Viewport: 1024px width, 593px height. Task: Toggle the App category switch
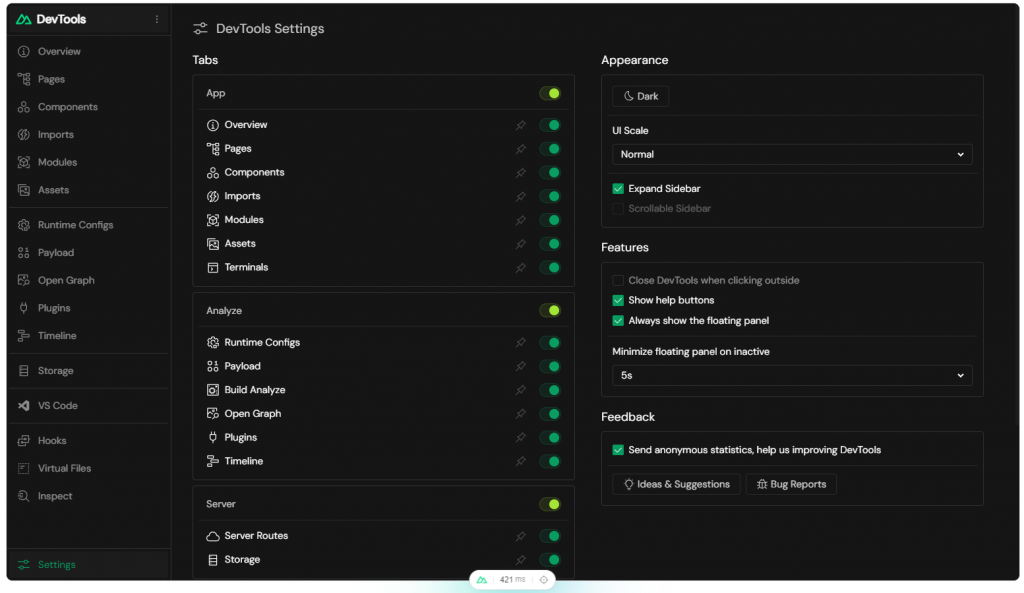point(550,93)
